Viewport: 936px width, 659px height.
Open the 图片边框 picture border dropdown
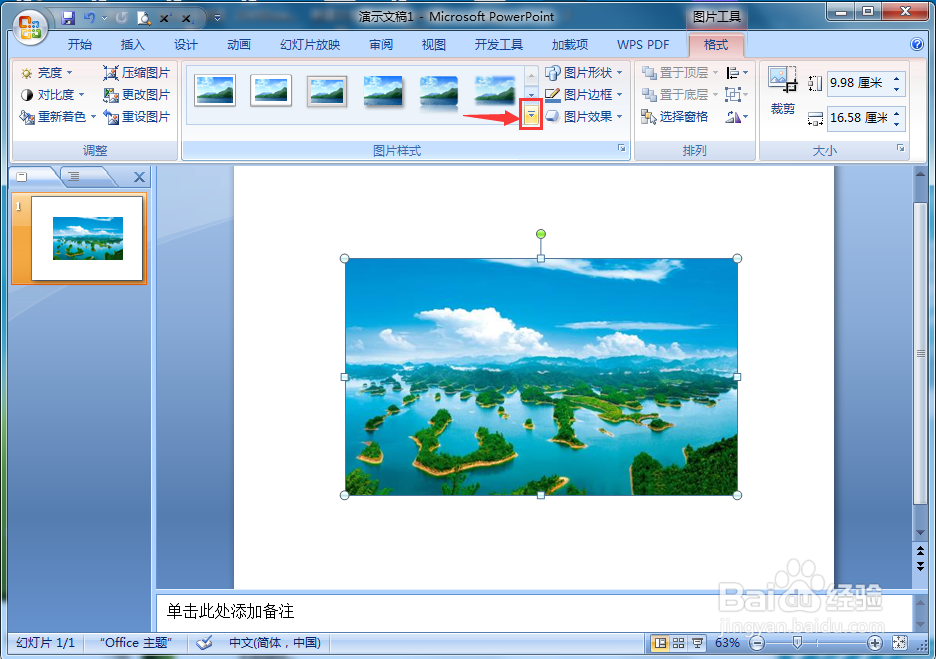tap(584, 95)
